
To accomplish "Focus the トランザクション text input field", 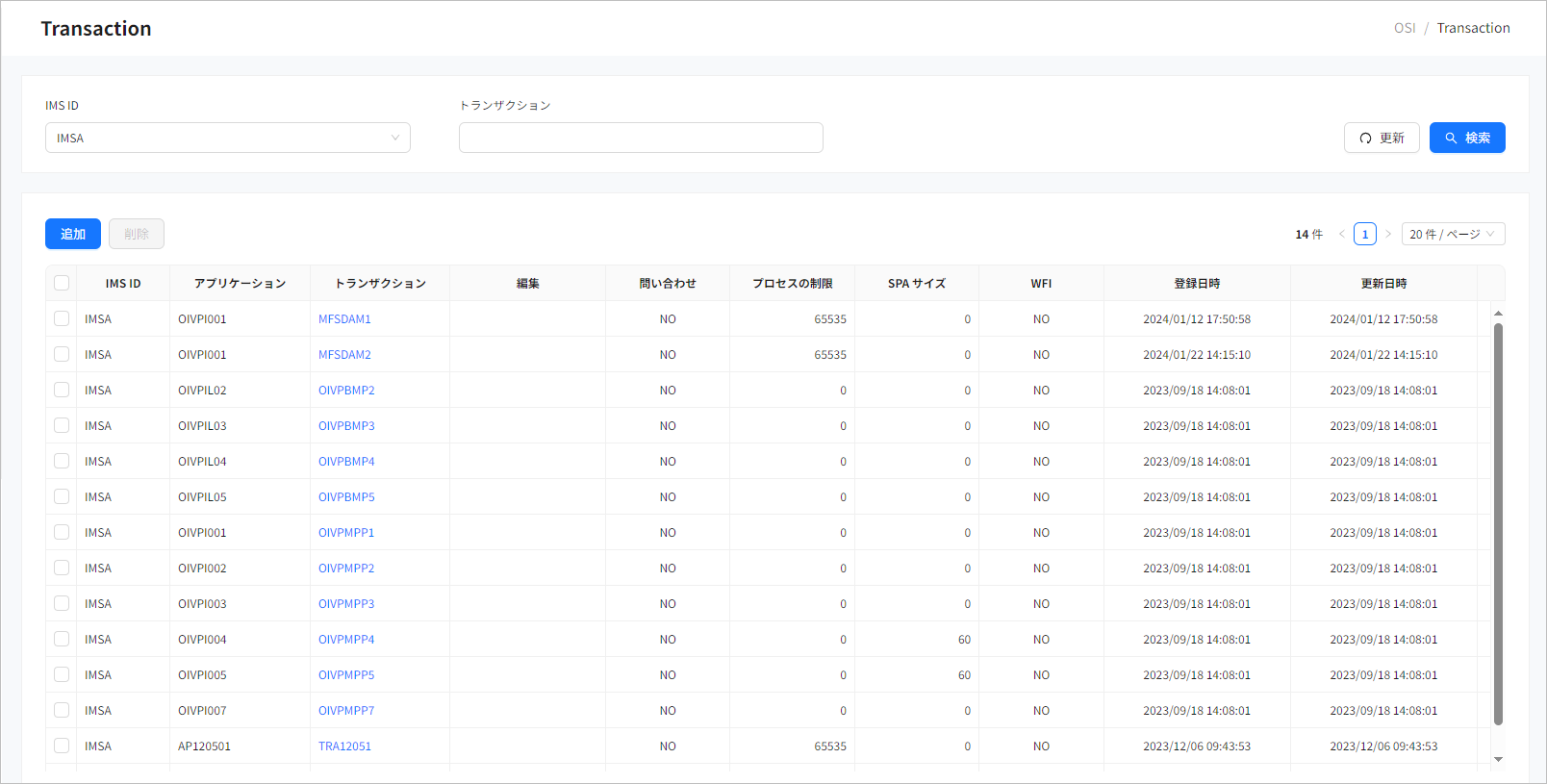I will click(641, 138).
